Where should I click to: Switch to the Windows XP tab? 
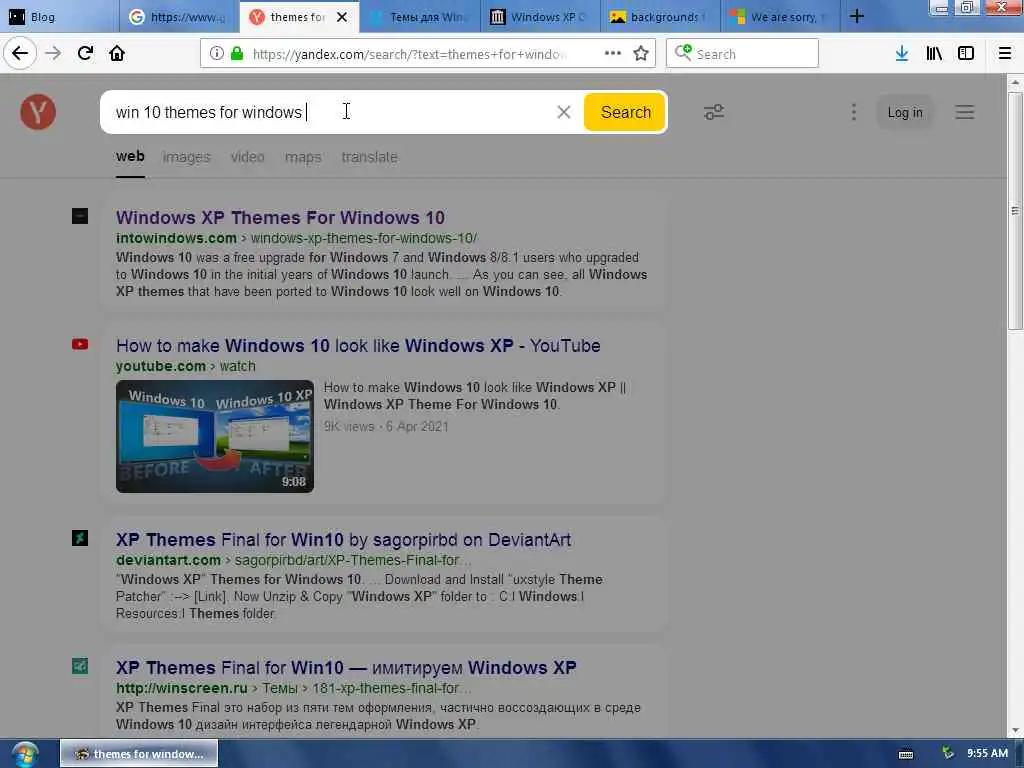[x=539, y=17]
